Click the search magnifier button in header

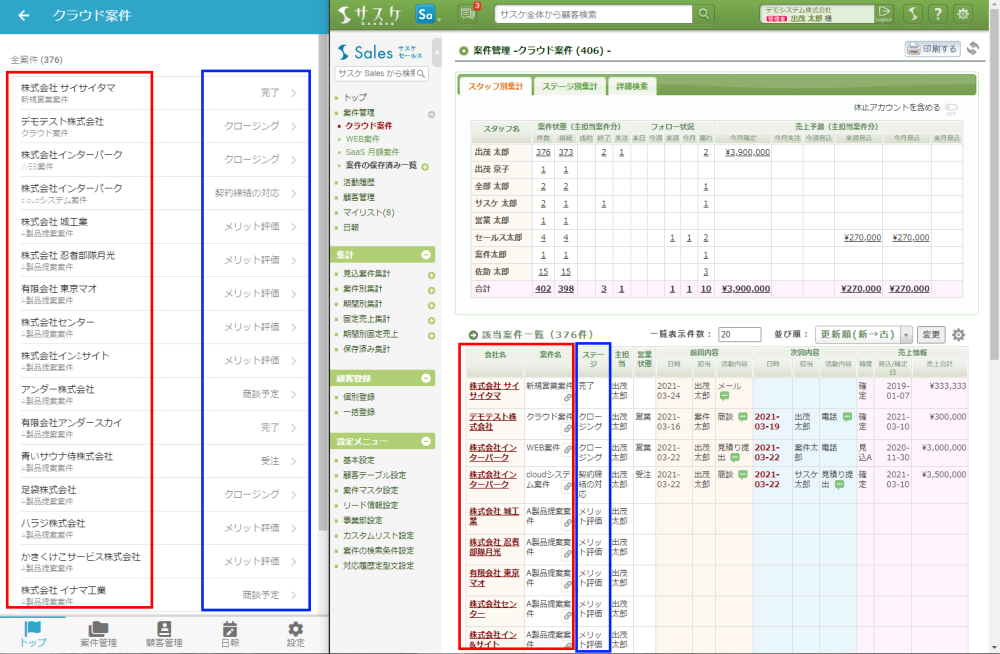point(705,13)
